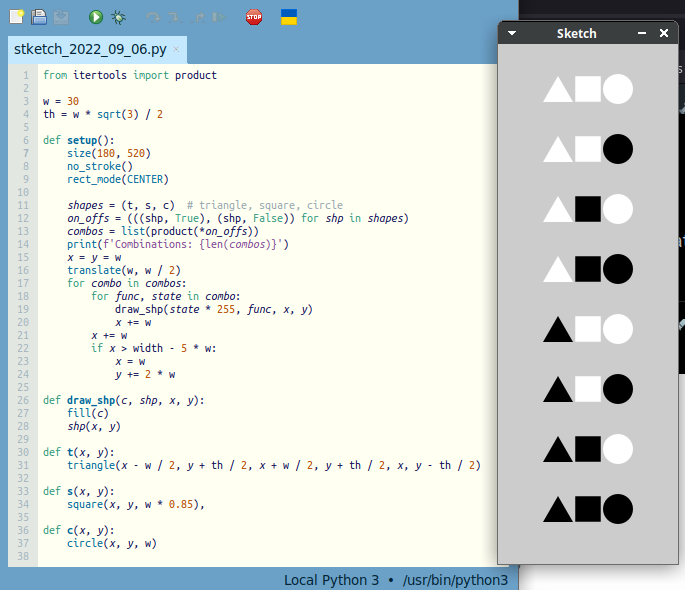Image resolution: width=685 pixels, height=590 pixels.
Task: Click the Step out debug icon
Action: coord(197,17)
